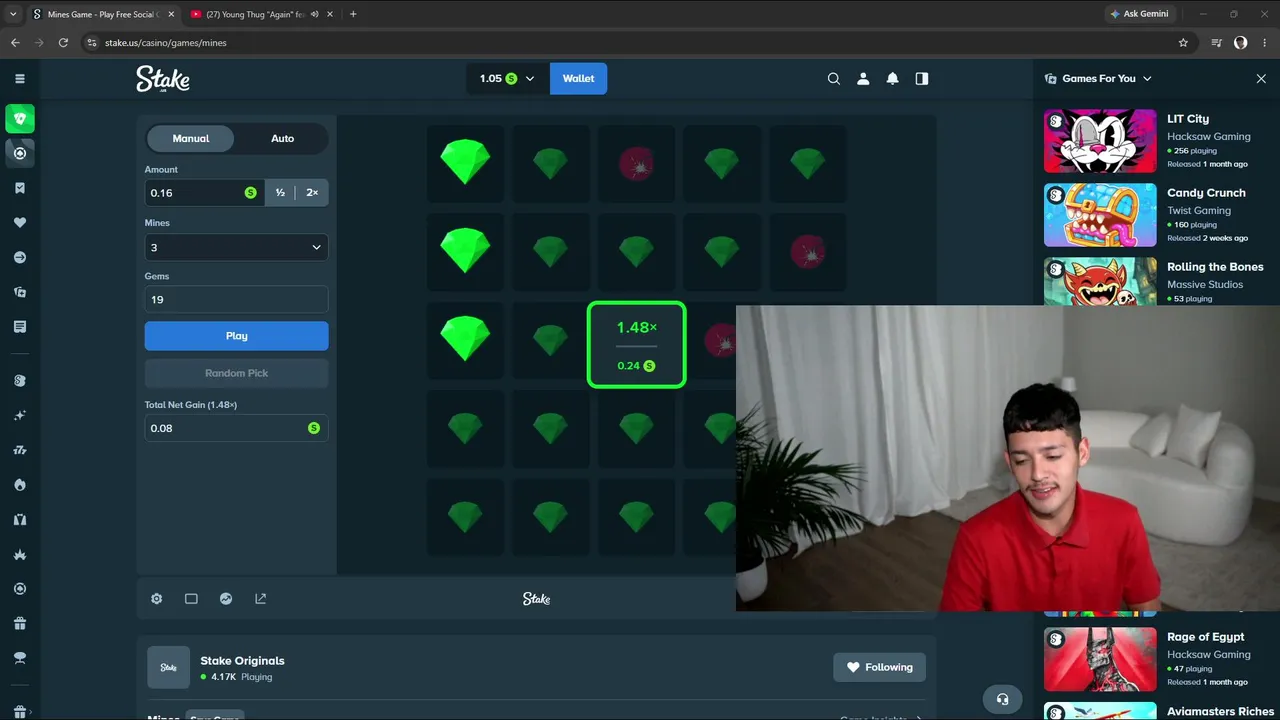Click the Aviamasters Riches title
This screenshot has width=1280, height=720.
(1220, 712)
